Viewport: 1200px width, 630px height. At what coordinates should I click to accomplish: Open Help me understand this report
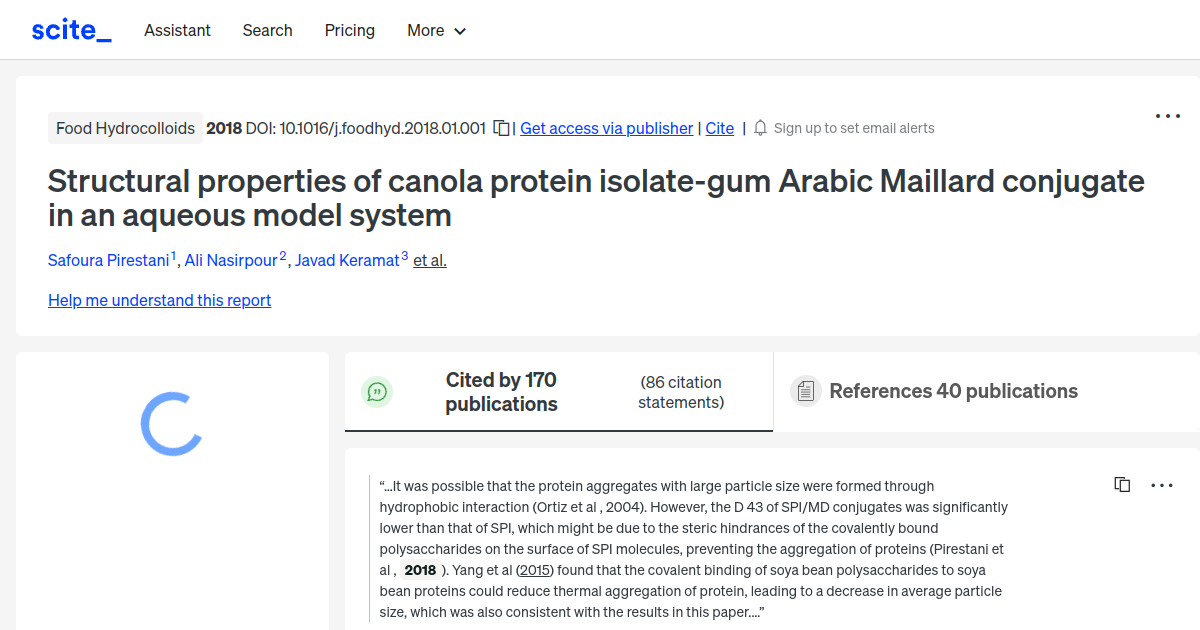[x=159, y=300]
